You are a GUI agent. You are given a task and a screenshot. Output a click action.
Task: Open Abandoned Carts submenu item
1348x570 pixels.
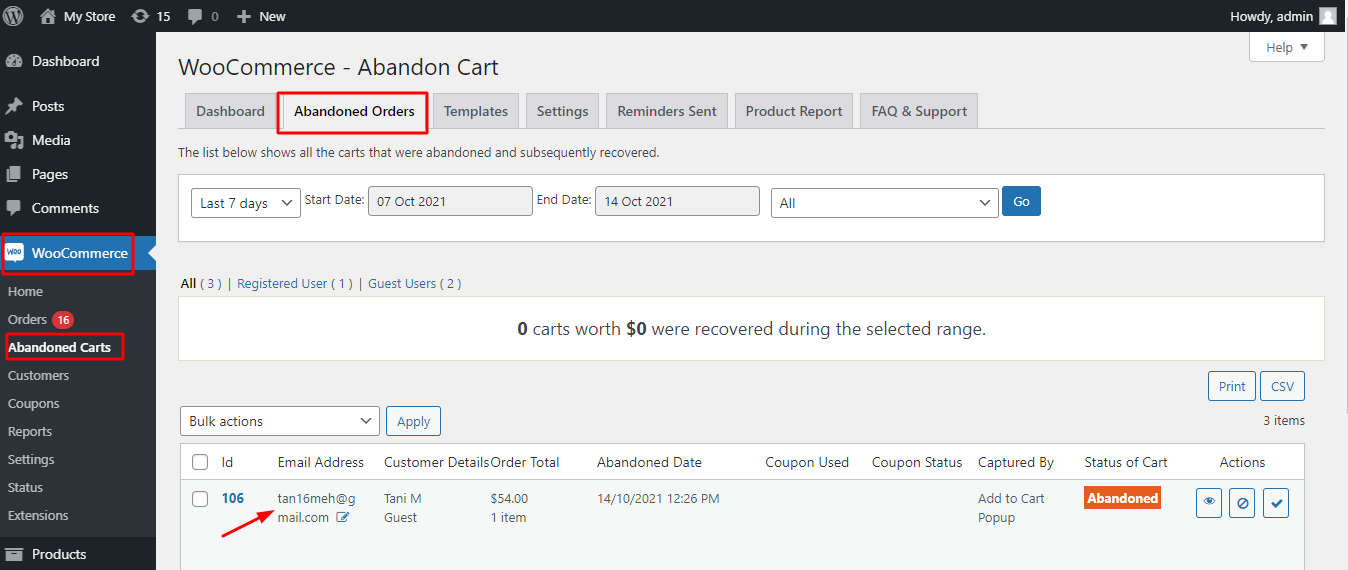[x=60, y=347]
